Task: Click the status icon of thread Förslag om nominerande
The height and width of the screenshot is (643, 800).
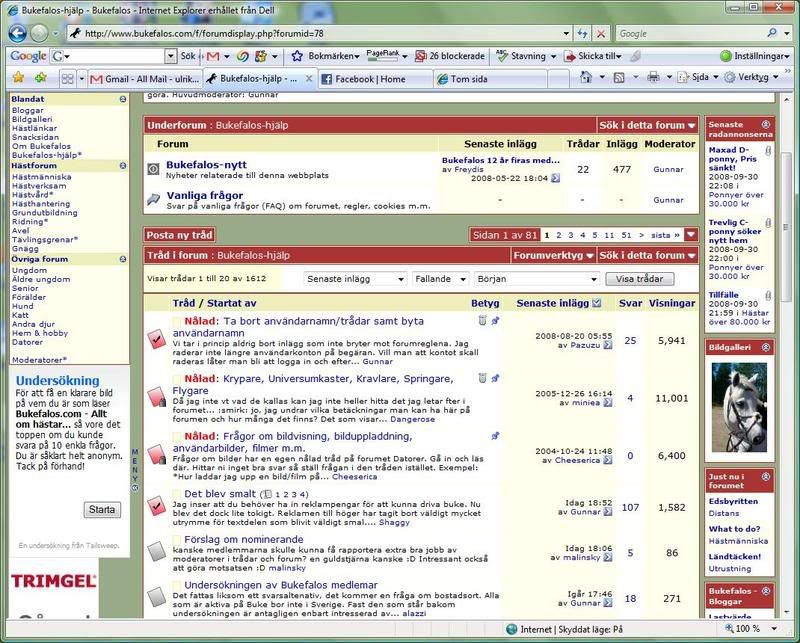Action: 157,551
